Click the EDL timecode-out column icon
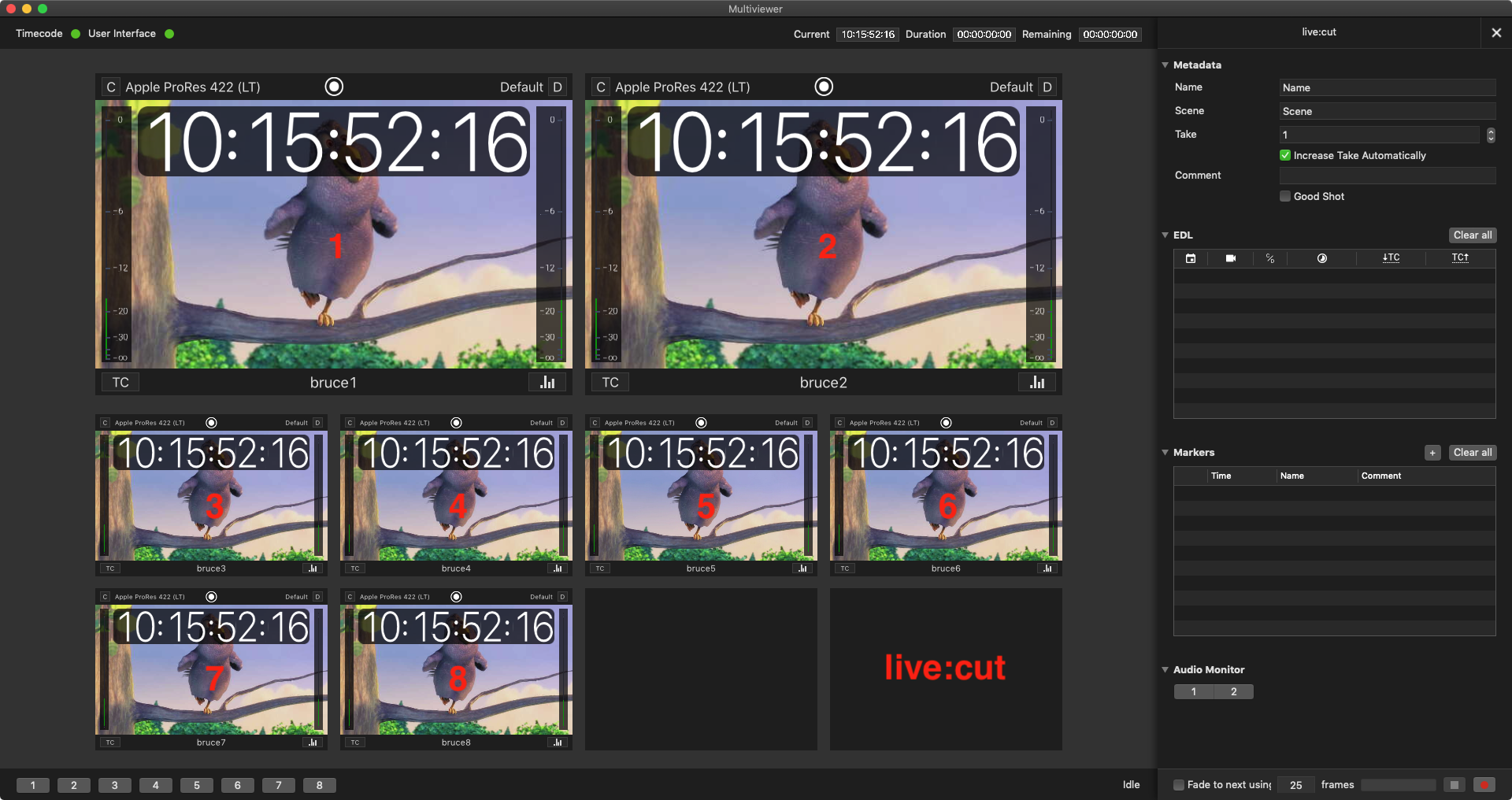Viewport: 1512px width, 800px height. point(1460,257)
